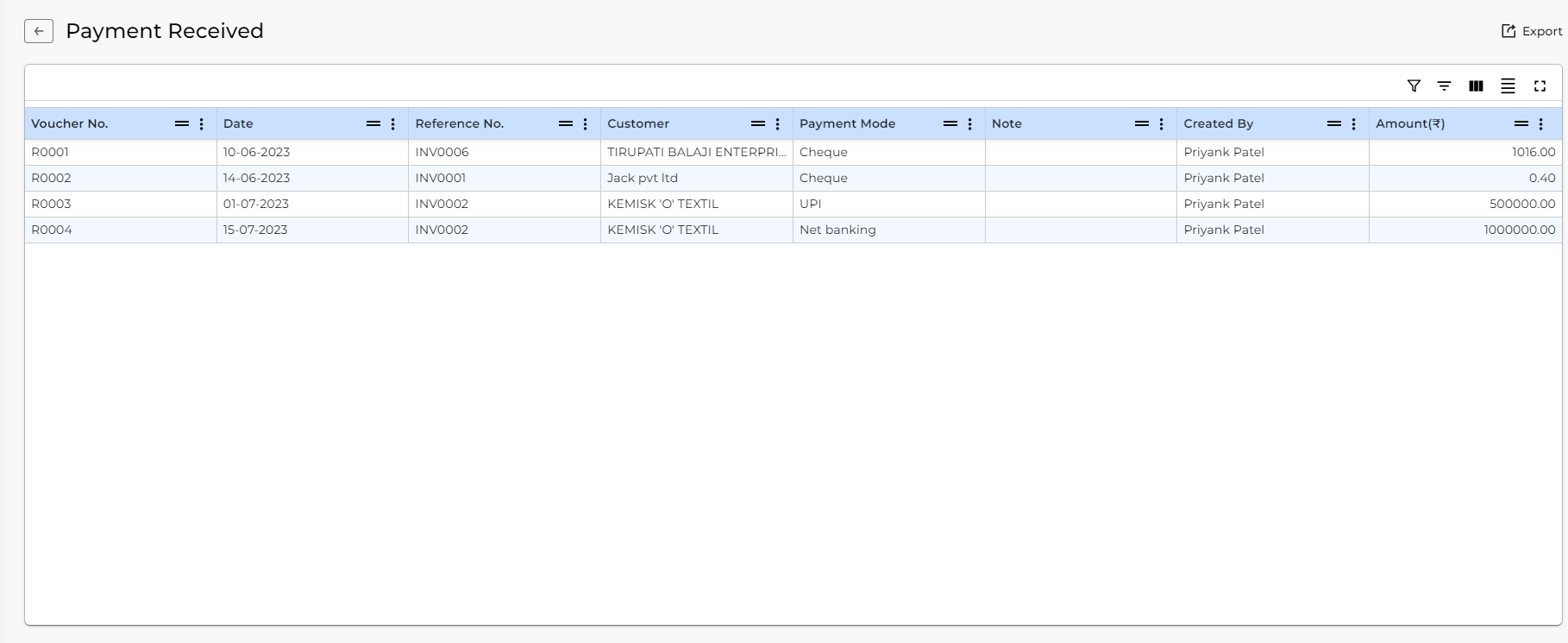The image size is (1568, 643).
Task: Click customer Jack pvt ltd
Action: pos(643,178)
